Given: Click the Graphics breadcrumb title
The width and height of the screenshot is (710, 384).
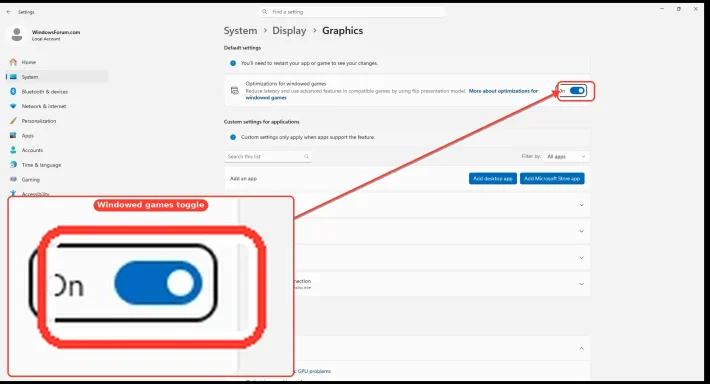Looking at the screenshot, I should coord(342,31).
